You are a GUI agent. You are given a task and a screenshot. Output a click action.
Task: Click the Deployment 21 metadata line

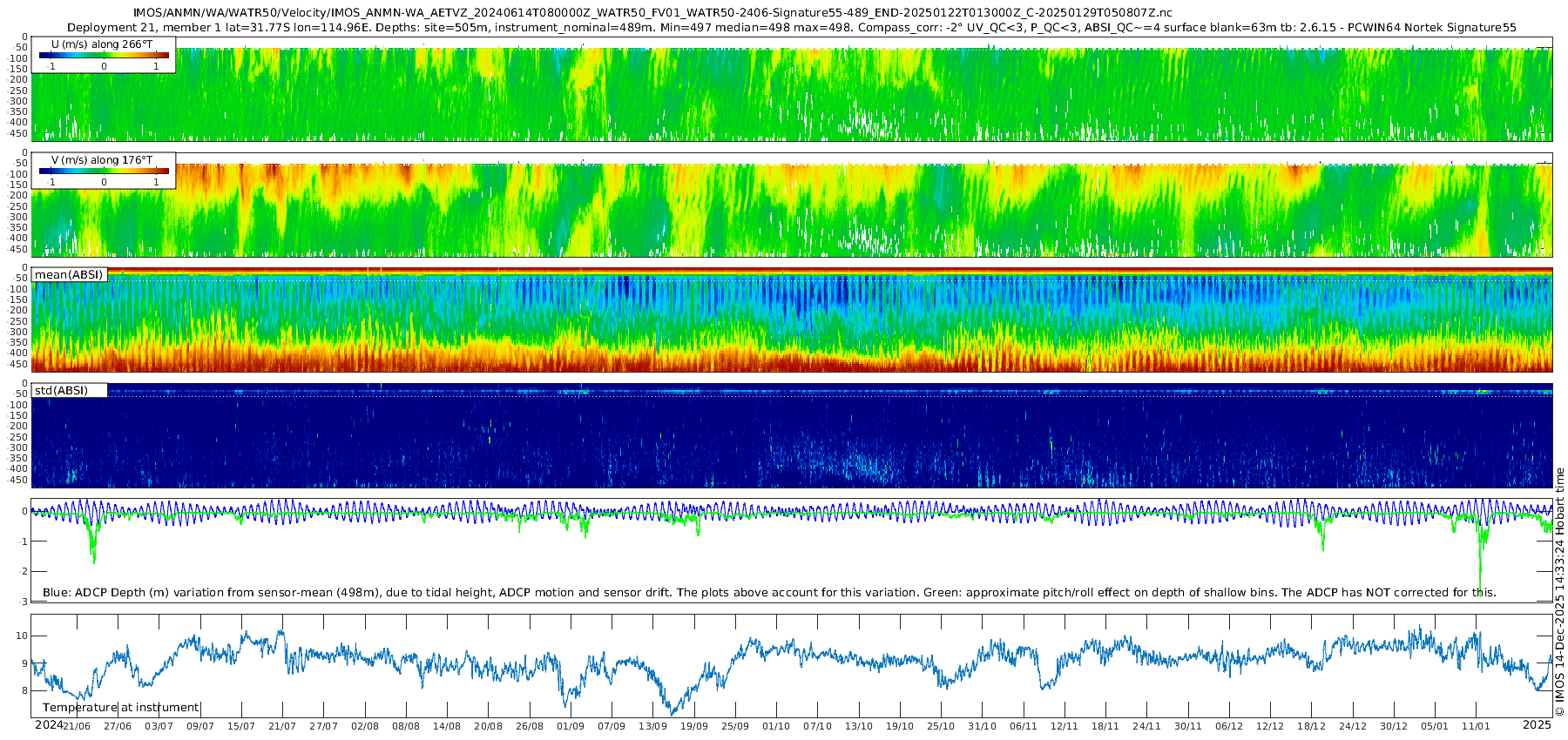792,28
